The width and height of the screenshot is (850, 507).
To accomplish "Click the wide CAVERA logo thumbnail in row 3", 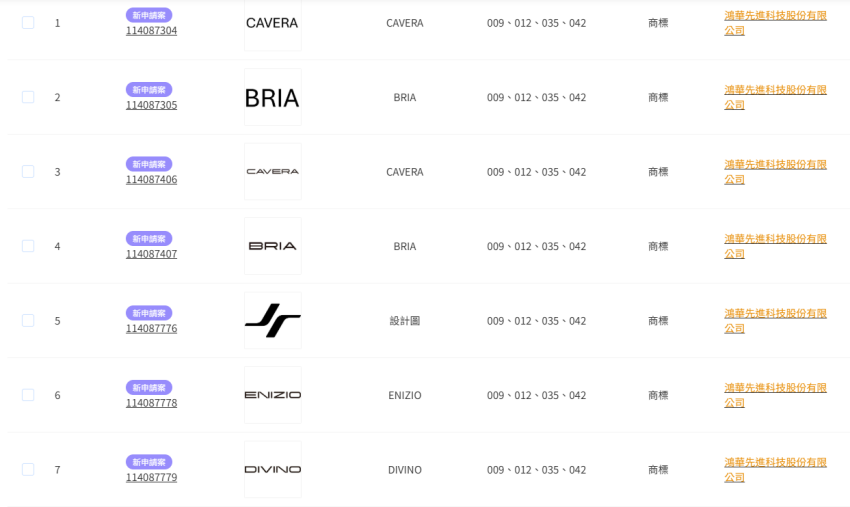I will [x=272, y=172].
